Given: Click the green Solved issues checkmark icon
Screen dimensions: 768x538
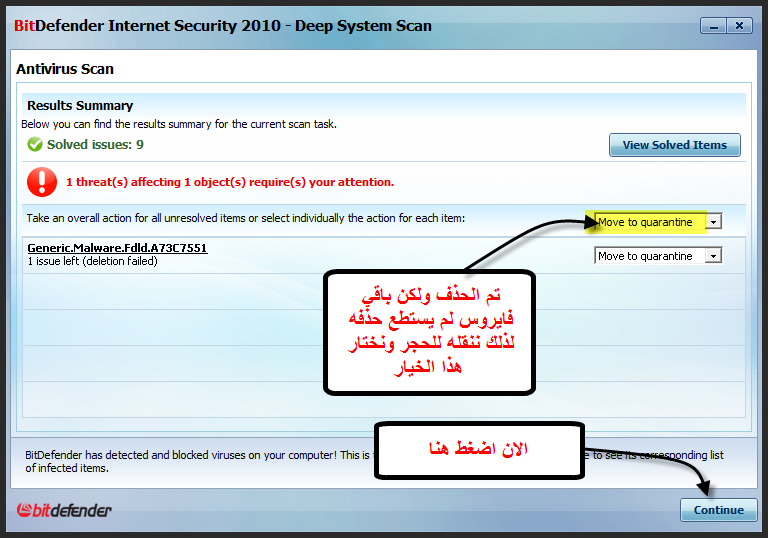Looking at the screenshot, I should click(x=35, y=145).
